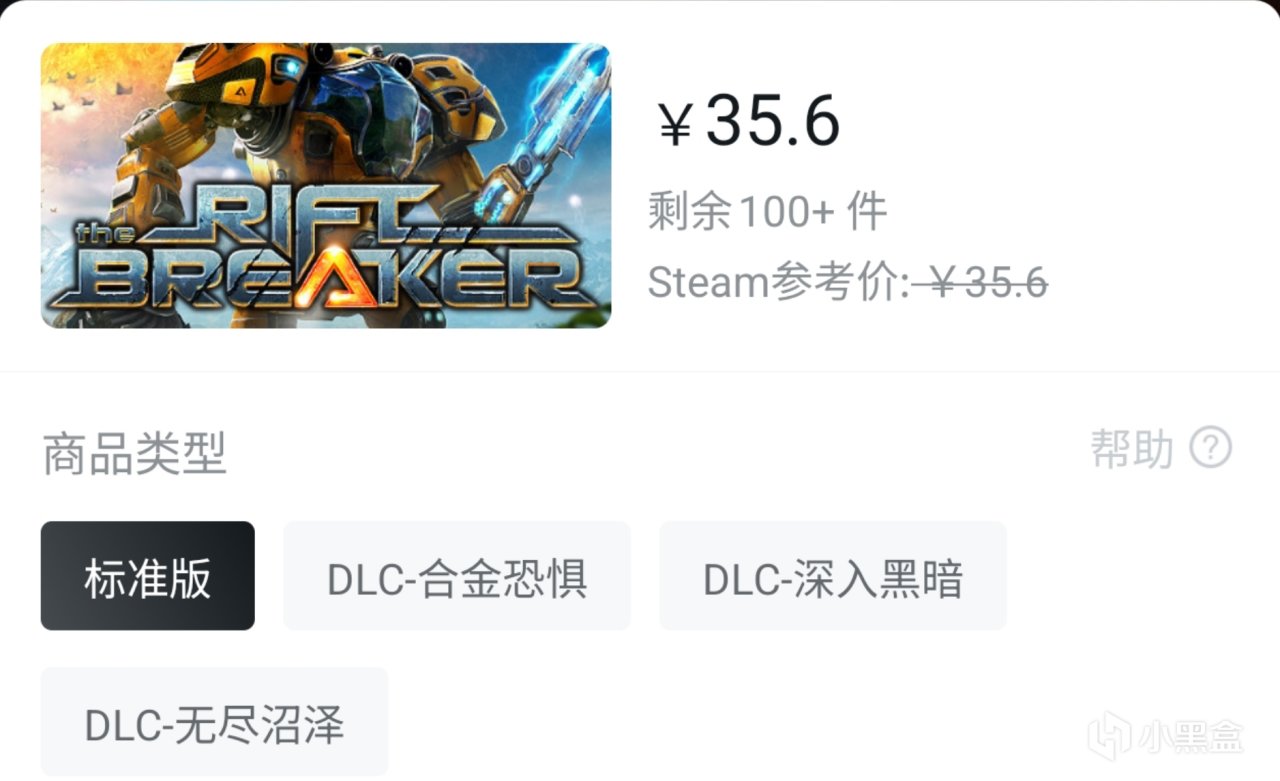This screenshot has width=1280, height=781.
Task: Click the 商品类型 section heading
Action: click(x=135, y=453)
